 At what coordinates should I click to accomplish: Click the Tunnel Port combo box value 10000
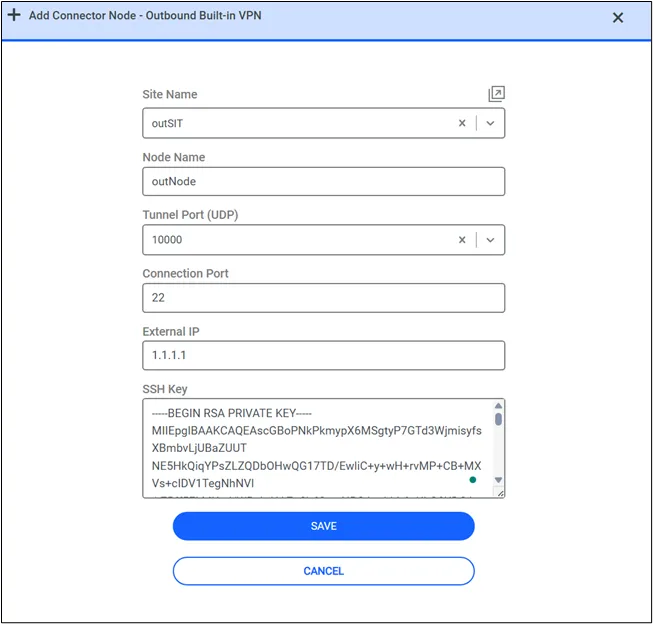coord(167,240)
